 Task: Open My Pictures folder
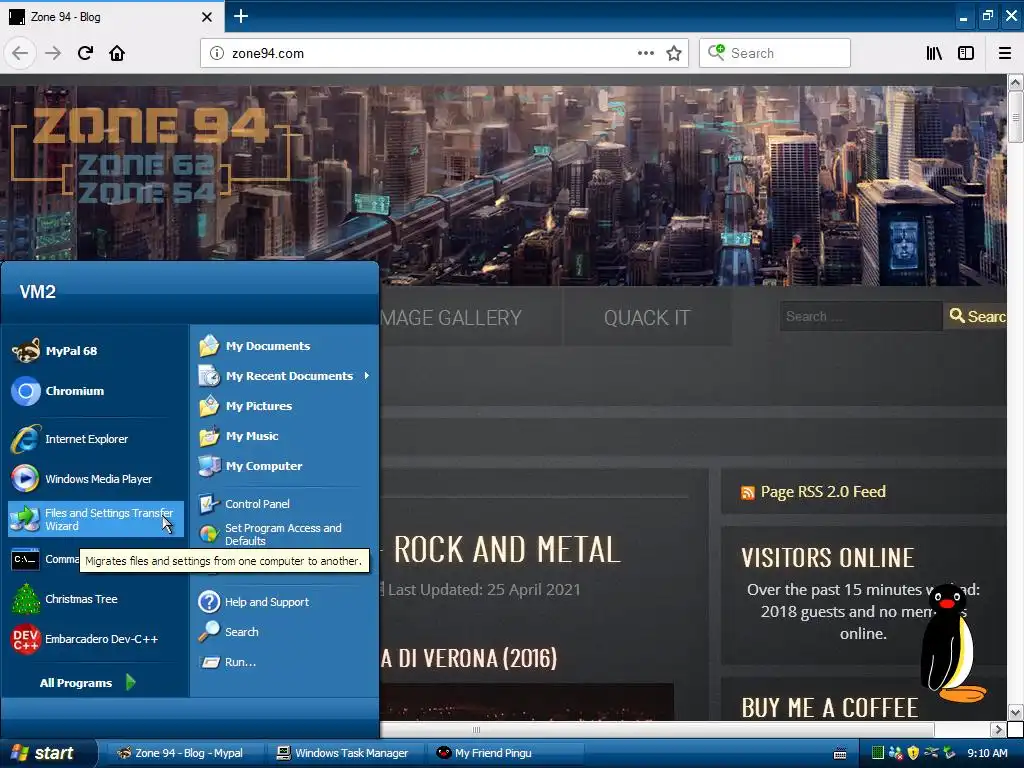pos(285,406)
